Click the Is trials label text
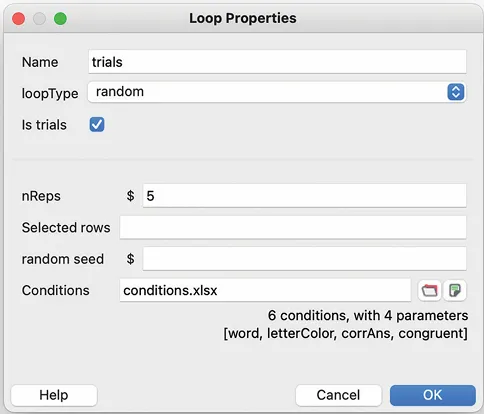Screen dimensions: 484x414 (x=44, y=125)
